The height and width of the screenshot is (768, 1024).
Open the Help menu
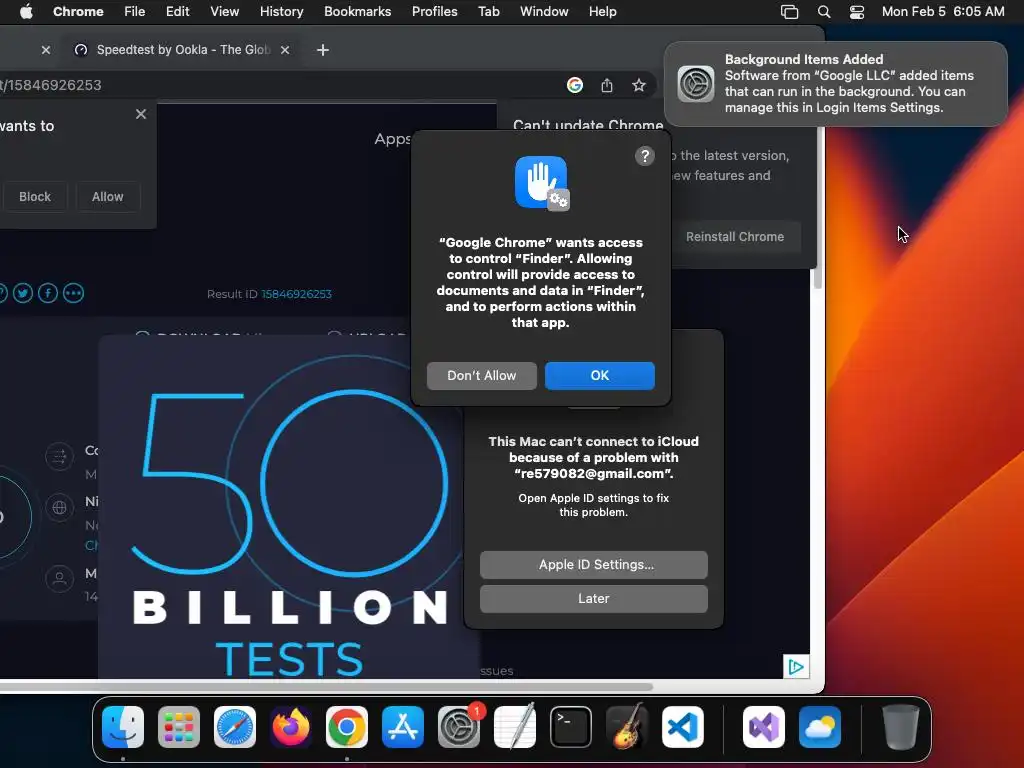(x=602, y=12)
